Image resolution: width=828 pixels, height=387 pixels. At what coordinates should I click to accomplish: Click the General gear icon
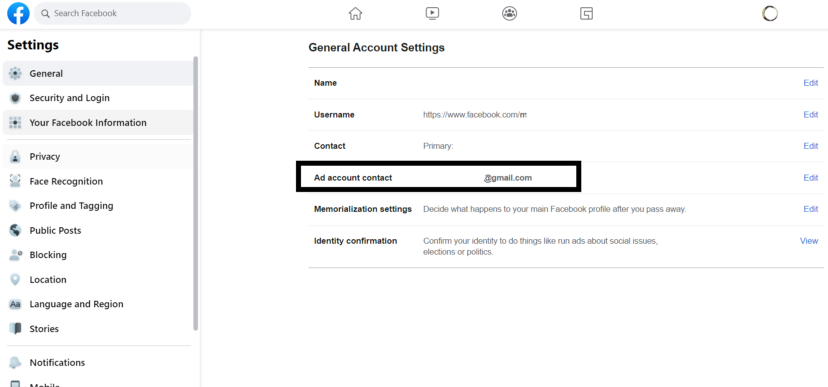tap(15, 73)
